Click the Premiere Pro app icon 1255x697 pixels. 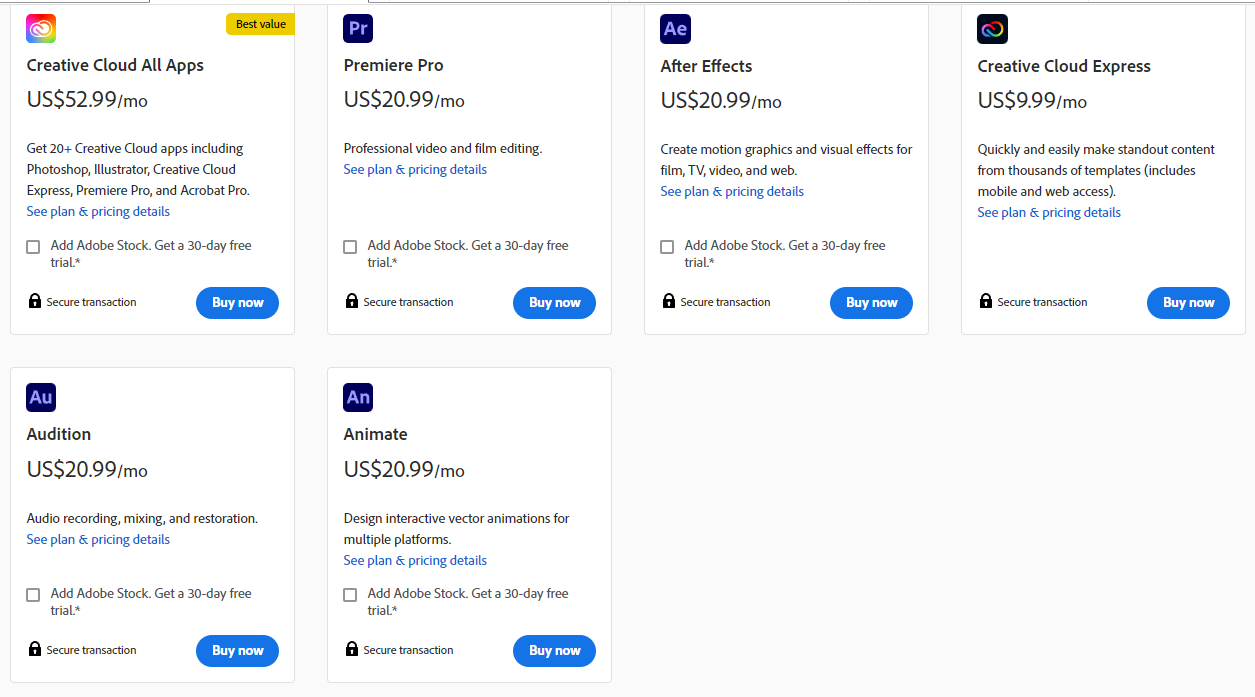(358, 29)
